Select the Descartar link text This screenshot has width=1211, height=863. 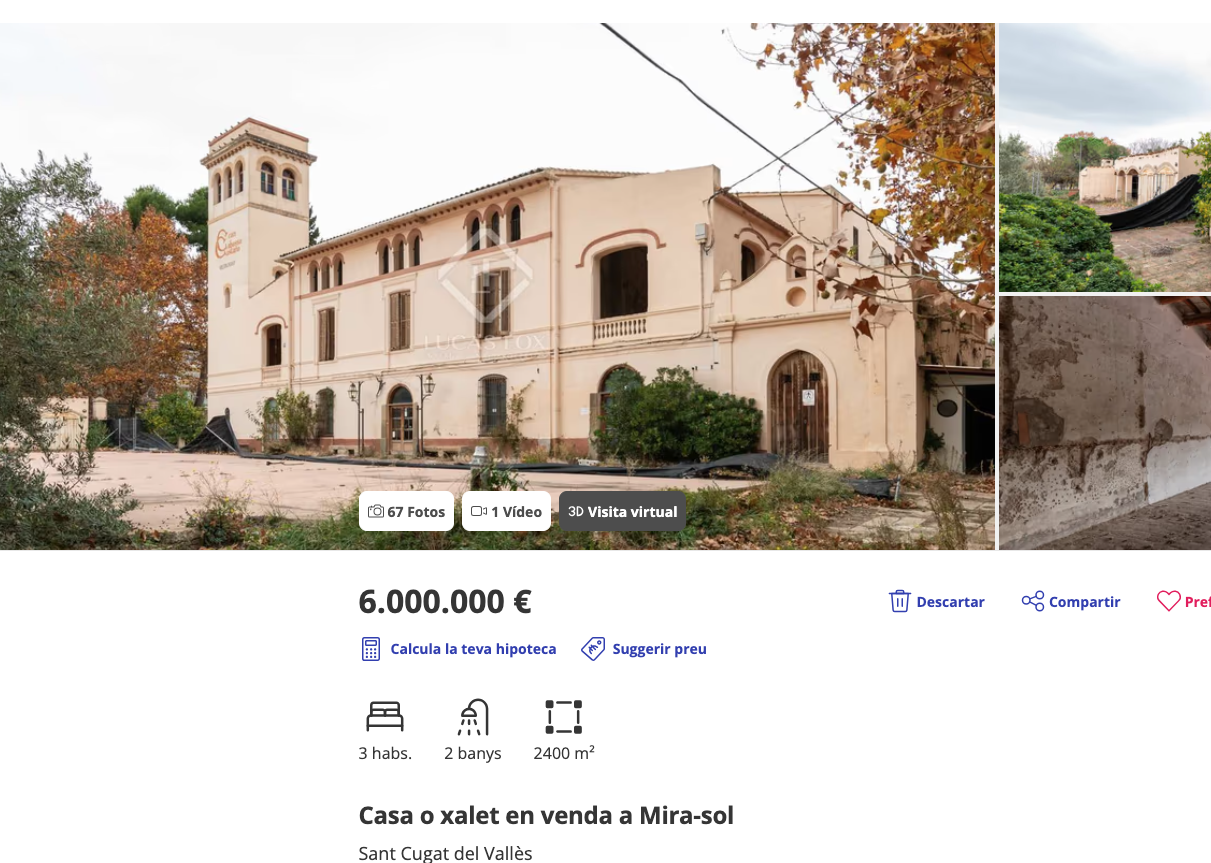(x=950, y=602)
